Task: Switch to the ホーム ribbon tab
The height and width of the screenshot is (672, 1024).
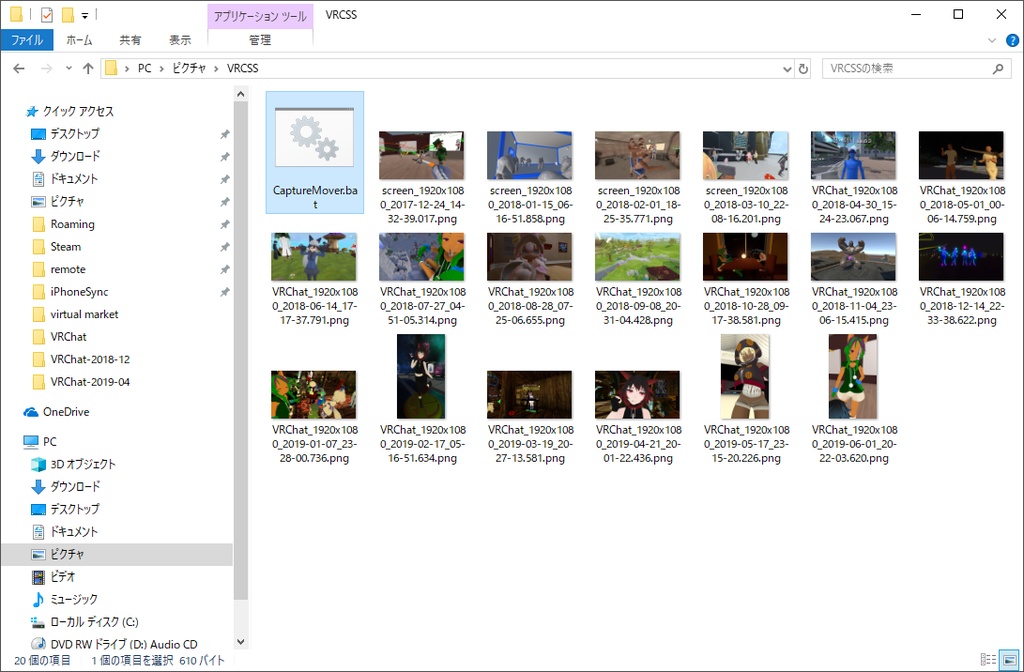Action: (79, 40)
